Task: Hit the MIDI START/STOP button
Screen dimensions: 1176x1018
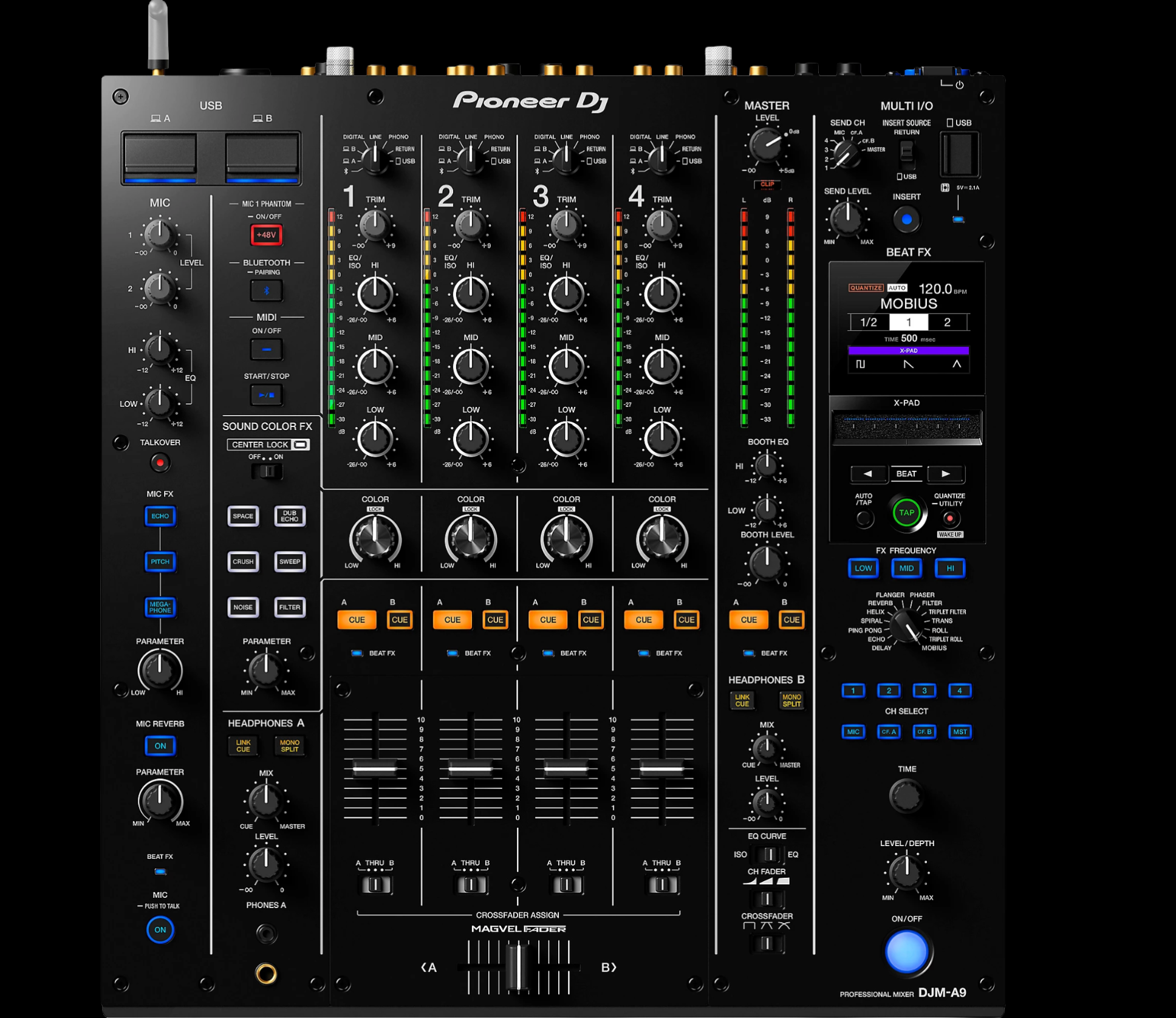Action: (x=266, y=395)
